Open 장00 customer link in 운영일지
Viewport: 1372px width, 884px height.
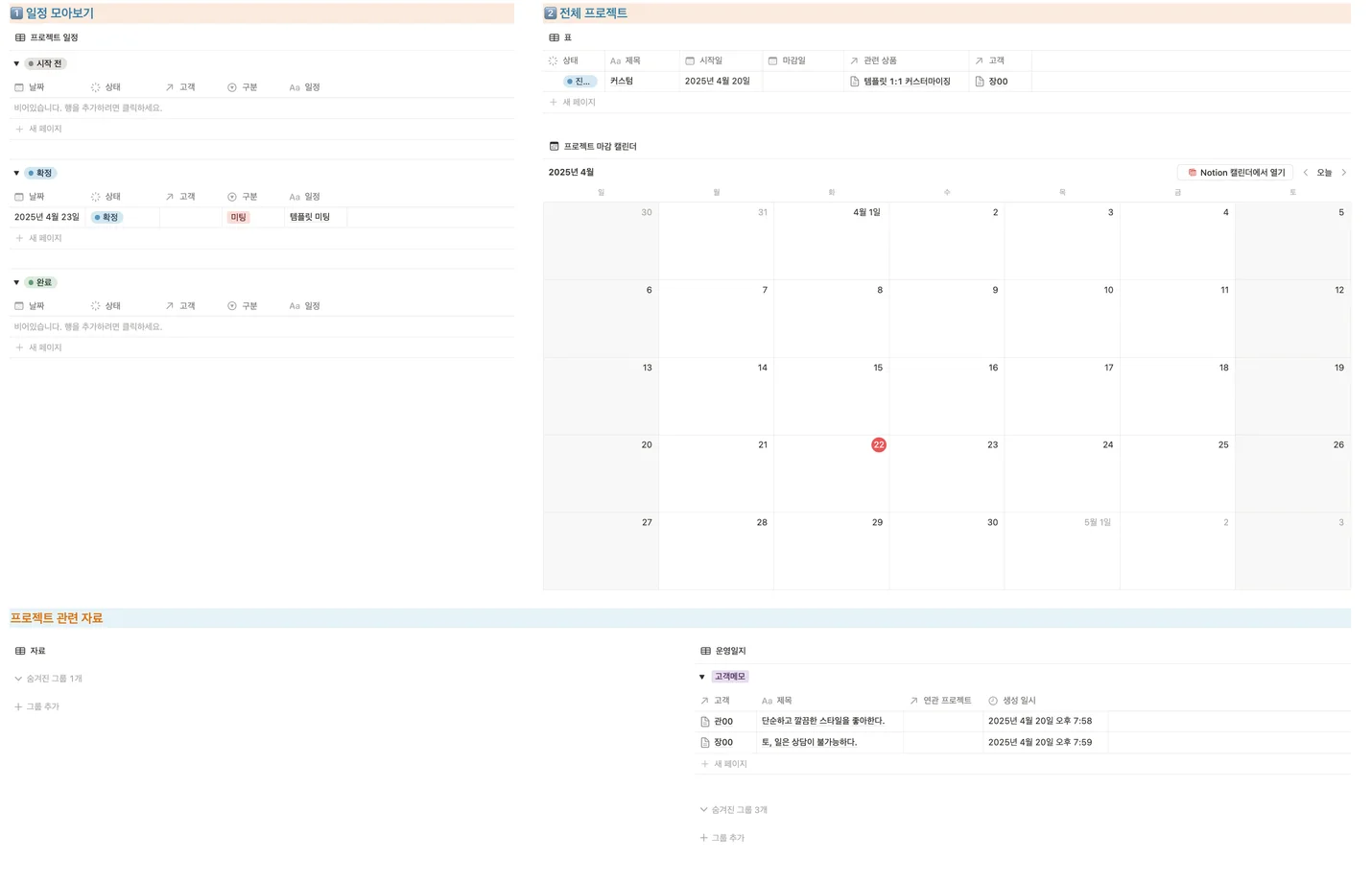point(717,743)
